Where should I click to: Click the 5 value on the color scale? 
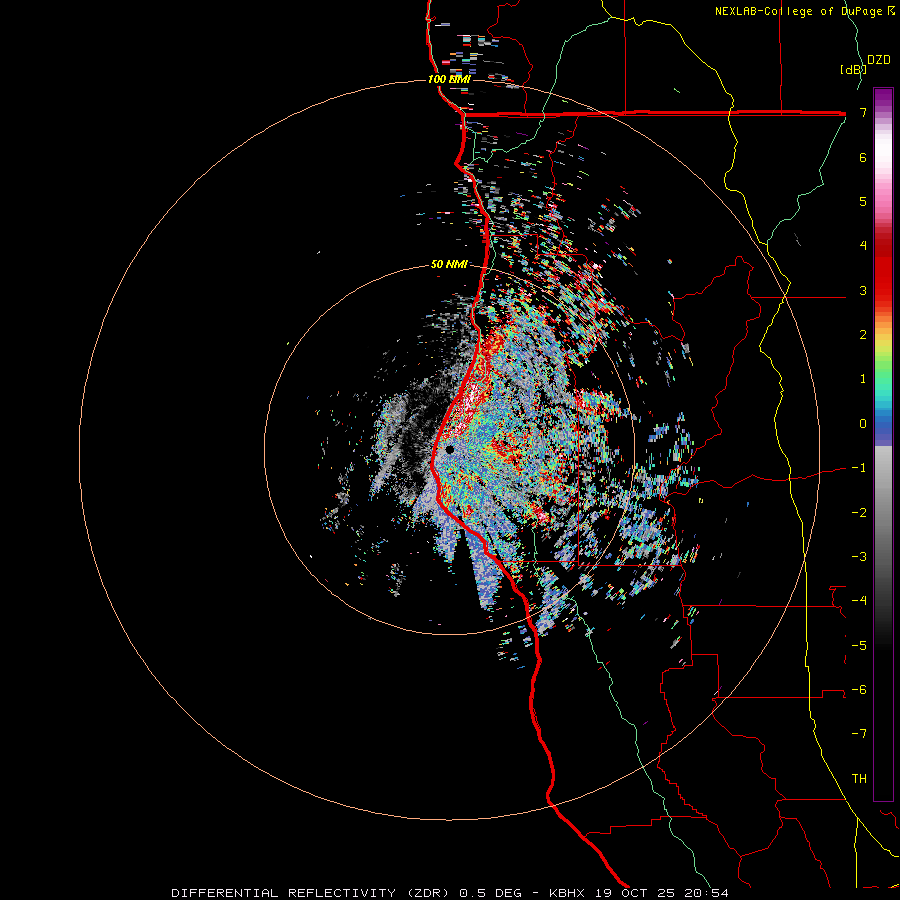pos(863,201)
